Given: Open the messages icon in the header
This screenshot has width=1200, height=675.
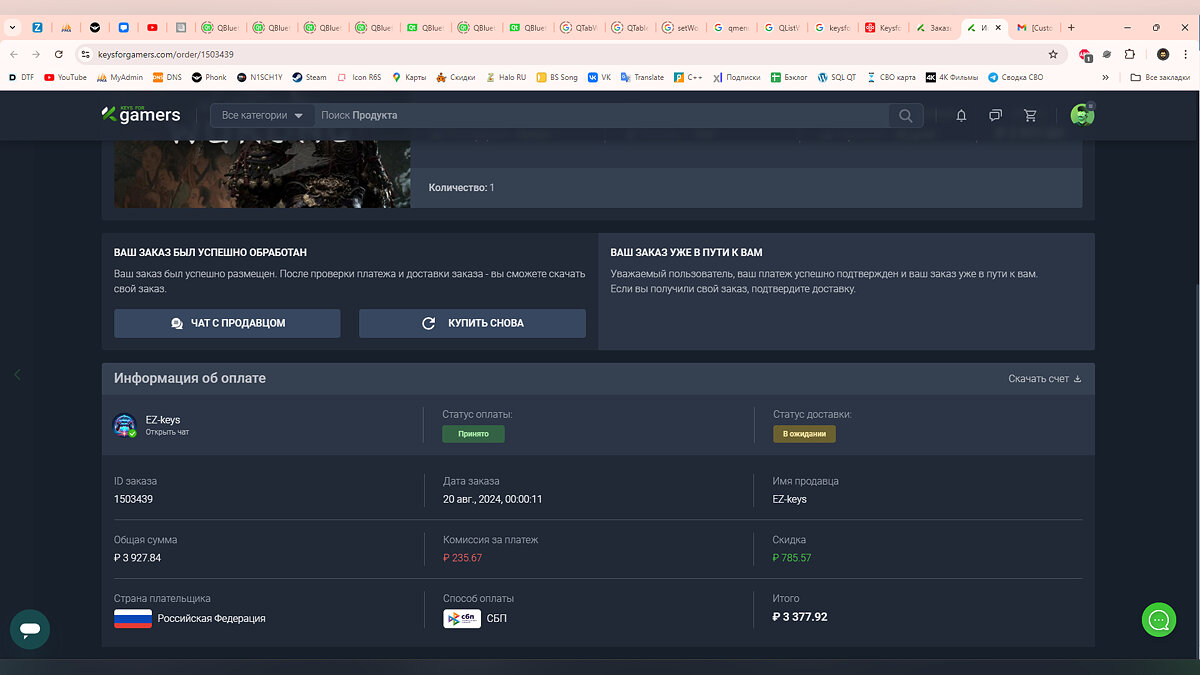Looking at the screenshot, I should coord(995,116).
